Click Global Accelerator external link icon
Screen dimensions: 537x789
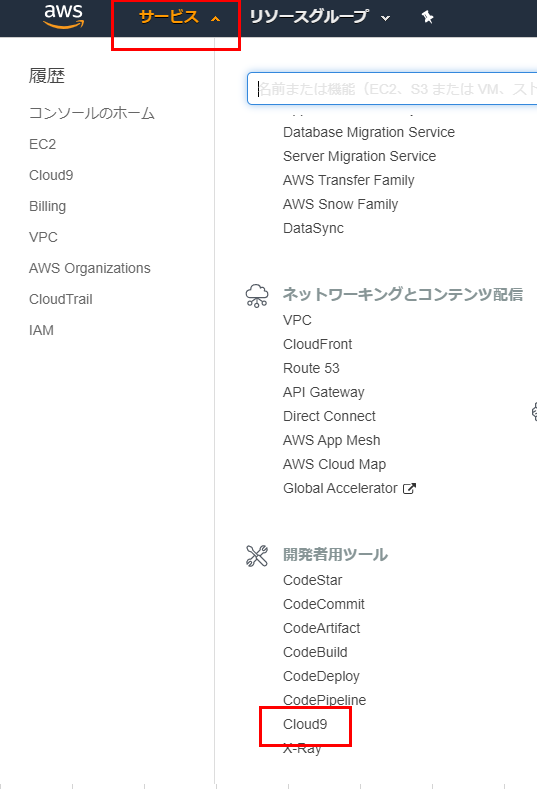pos(409,488)
